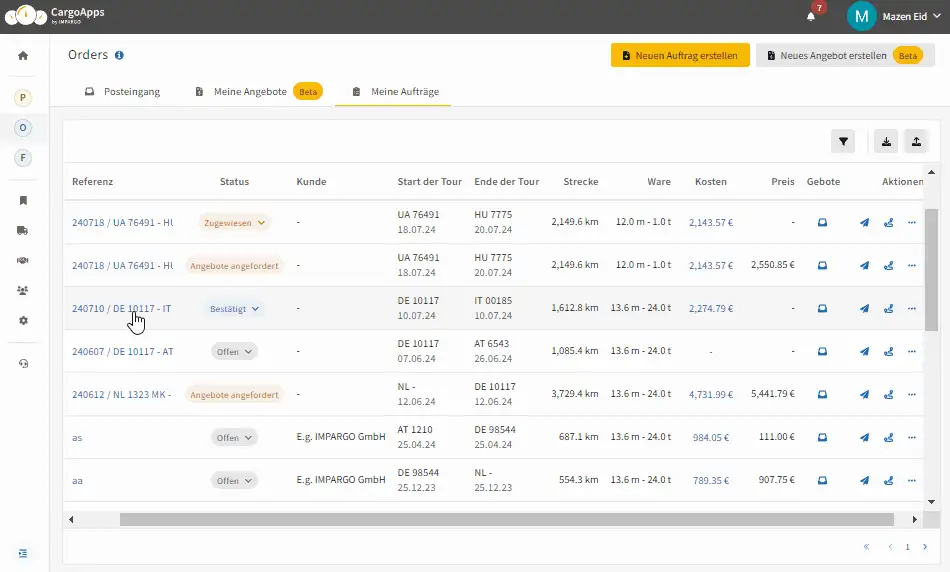Open Gebote inbox icon for 240710 order

(x=823, y=308)
